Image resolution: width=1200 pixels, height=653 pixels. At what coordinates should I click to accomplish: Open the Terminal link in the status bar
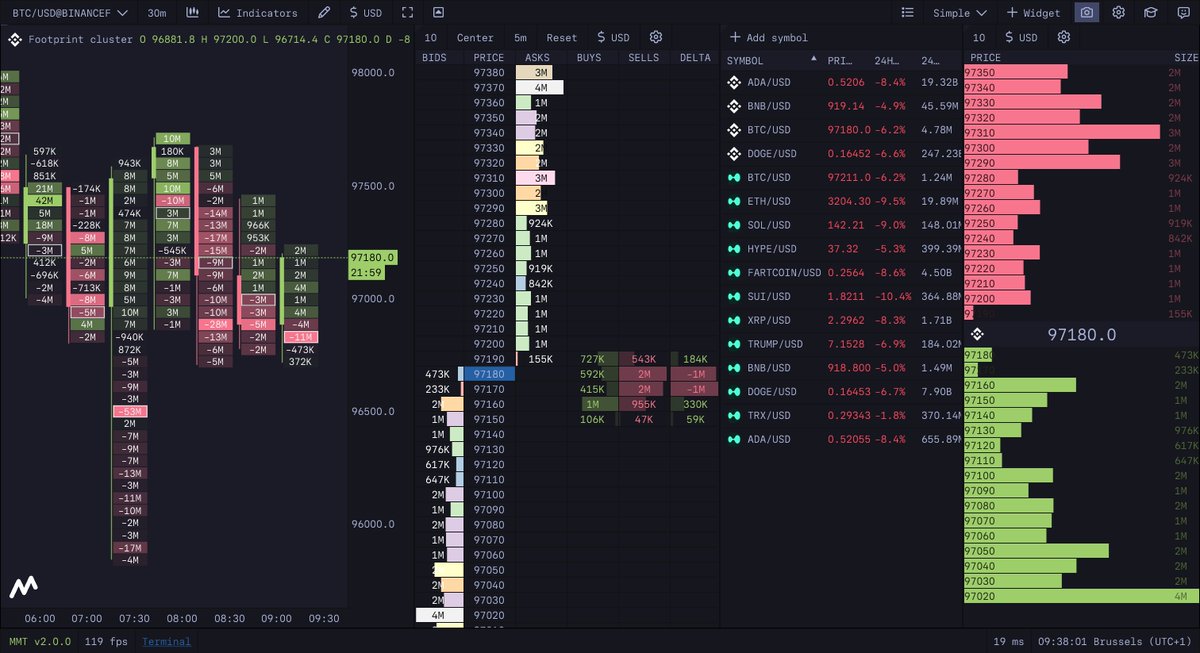coord(166,641)
